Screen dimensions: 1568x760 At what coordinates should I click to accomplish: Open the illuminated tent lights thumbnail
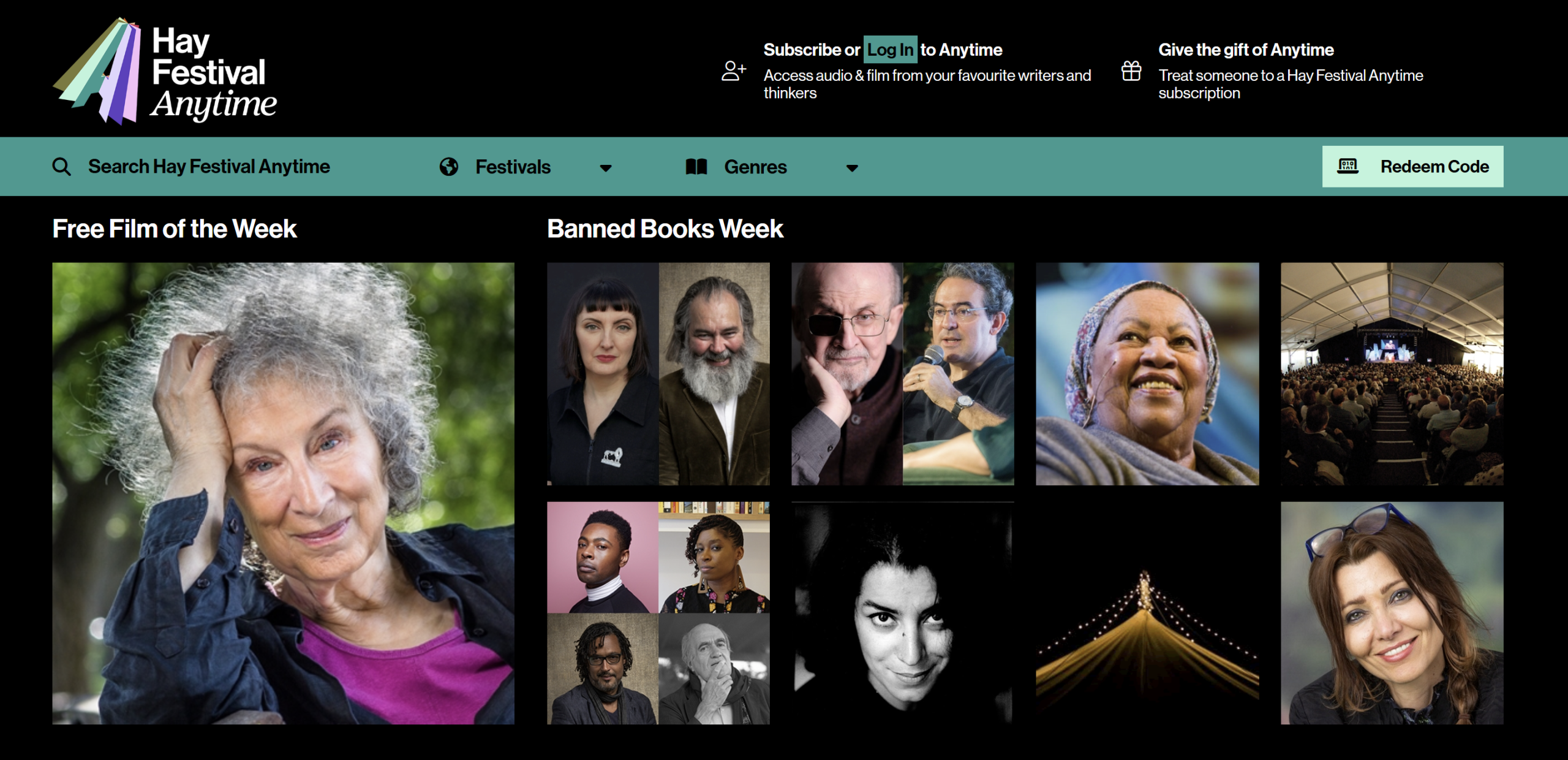[x=1147, y=613]
